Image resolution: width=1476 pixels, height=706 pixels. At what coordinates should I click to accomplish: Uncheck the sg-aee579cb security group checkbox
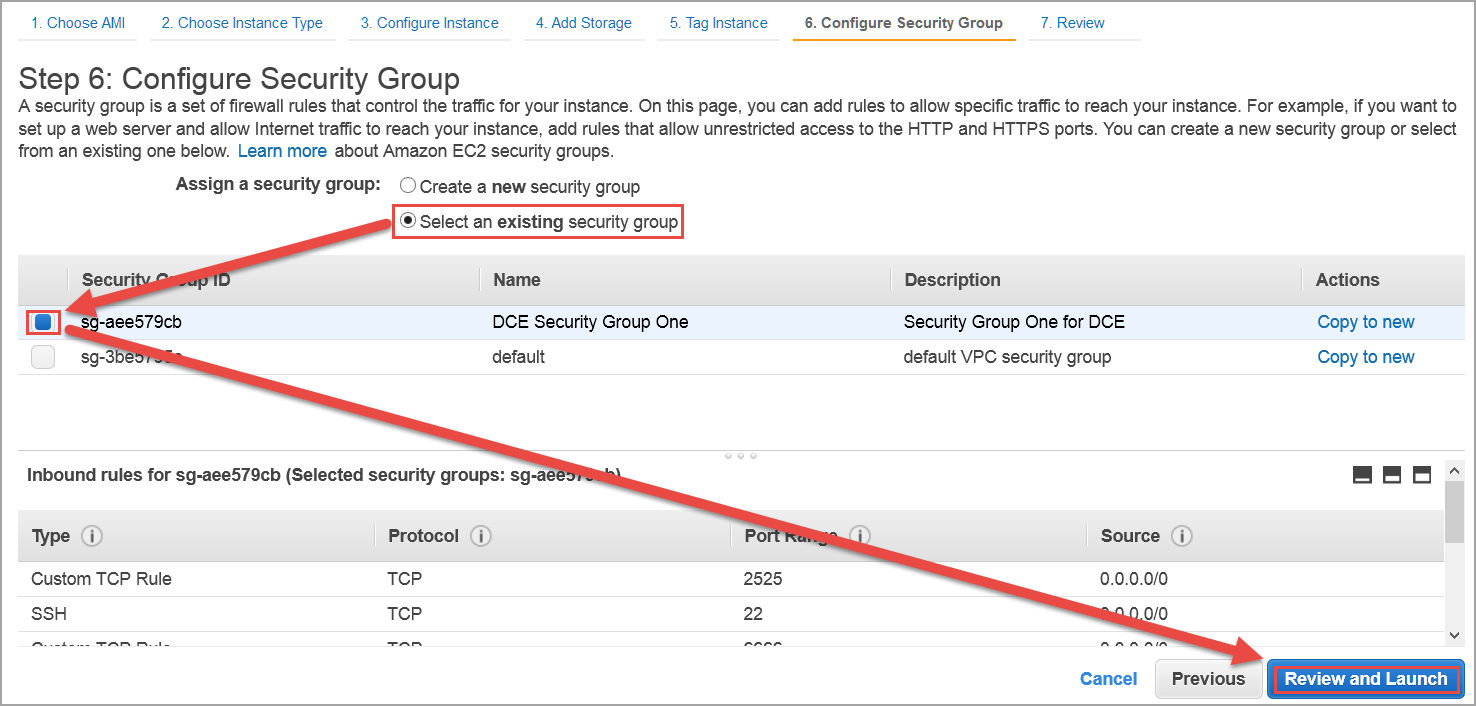pyautogui.click(x=43, y=322)
